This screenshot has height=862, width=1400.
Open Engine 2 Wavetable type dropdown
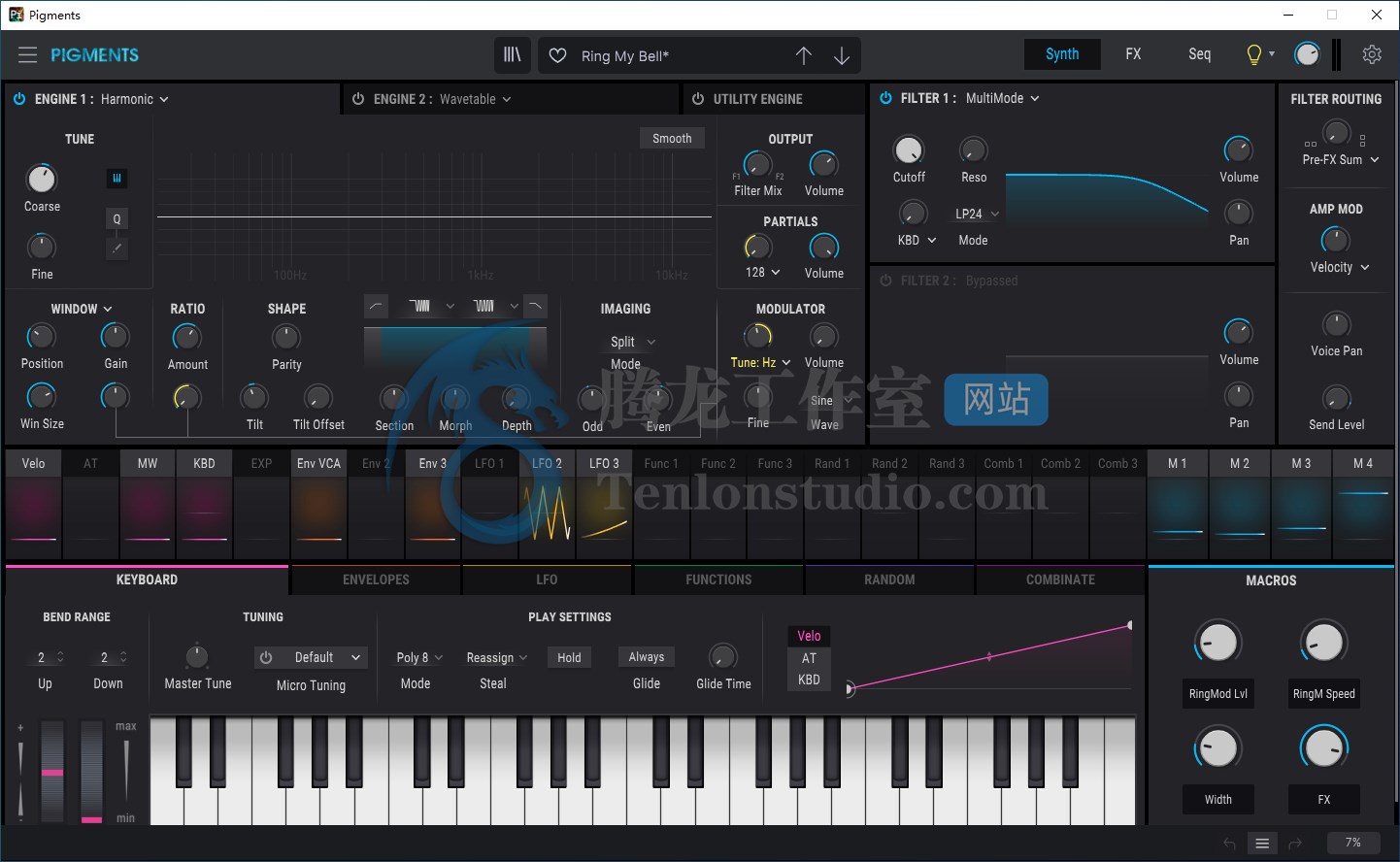[x=475, y=99]
